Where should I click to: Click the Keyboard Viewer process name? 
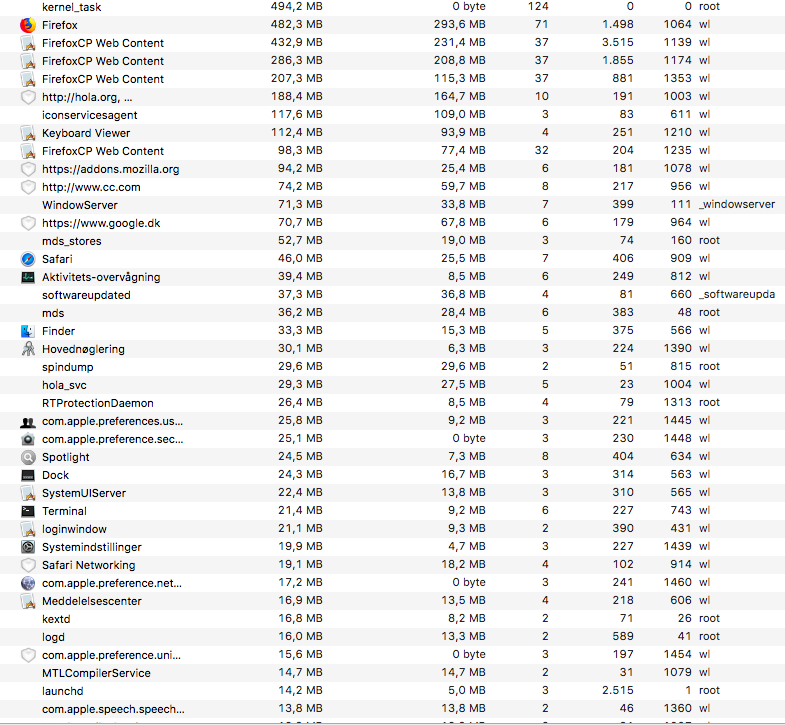tap(86, 133)
